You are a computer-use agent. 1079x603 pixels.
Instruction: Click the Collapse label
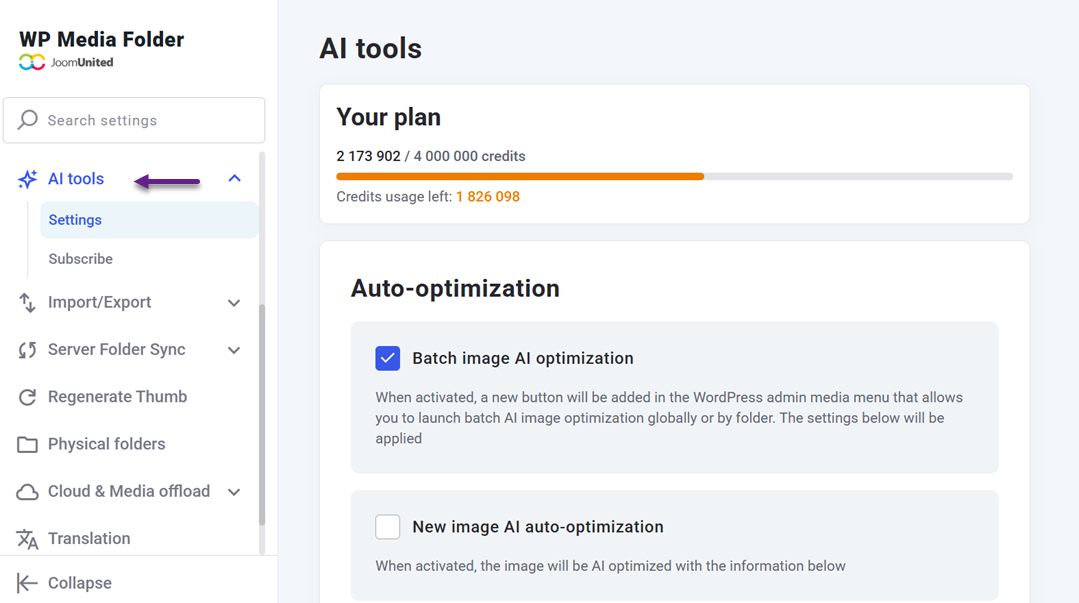tap(79, 583)
